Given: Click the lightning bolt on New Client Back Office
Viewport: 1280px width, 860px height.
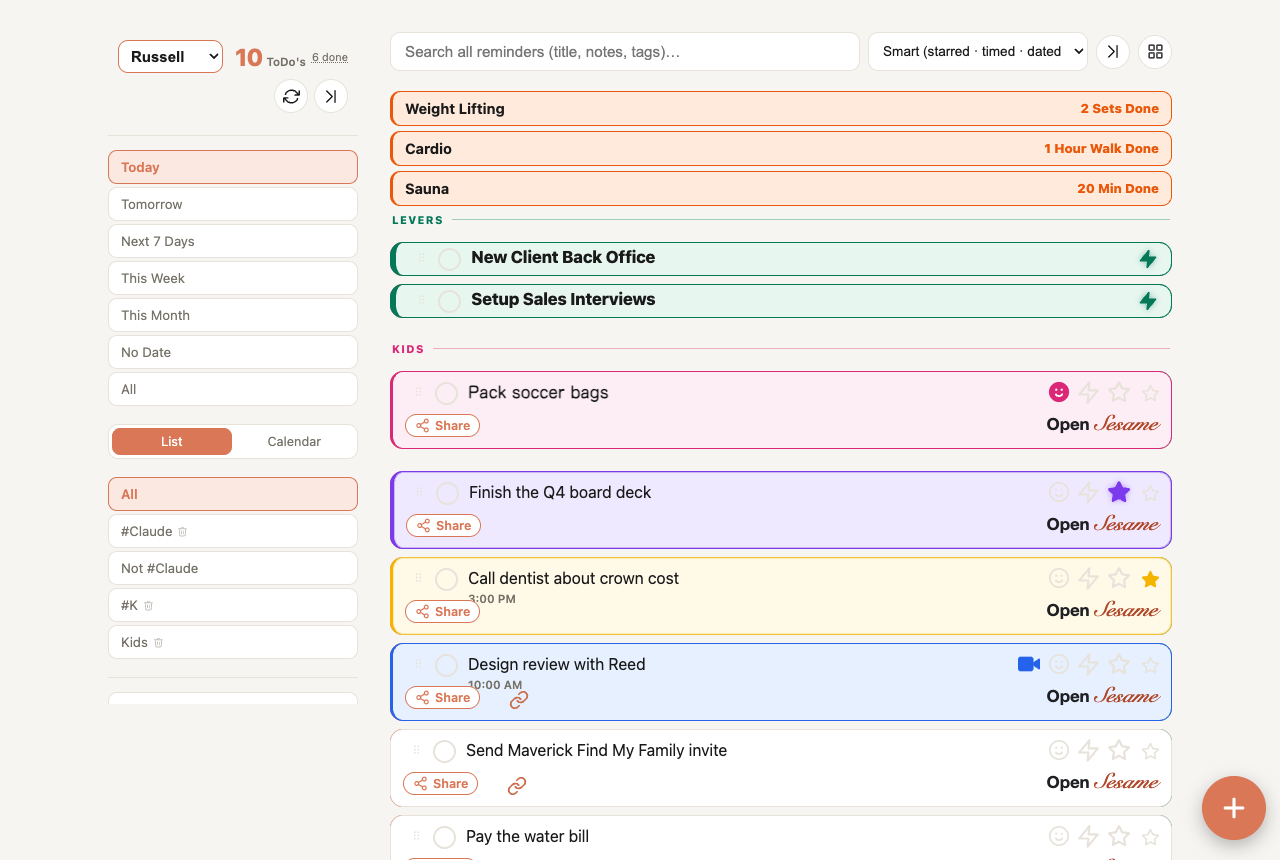Looking at the screenshot, I should 1148,259.
